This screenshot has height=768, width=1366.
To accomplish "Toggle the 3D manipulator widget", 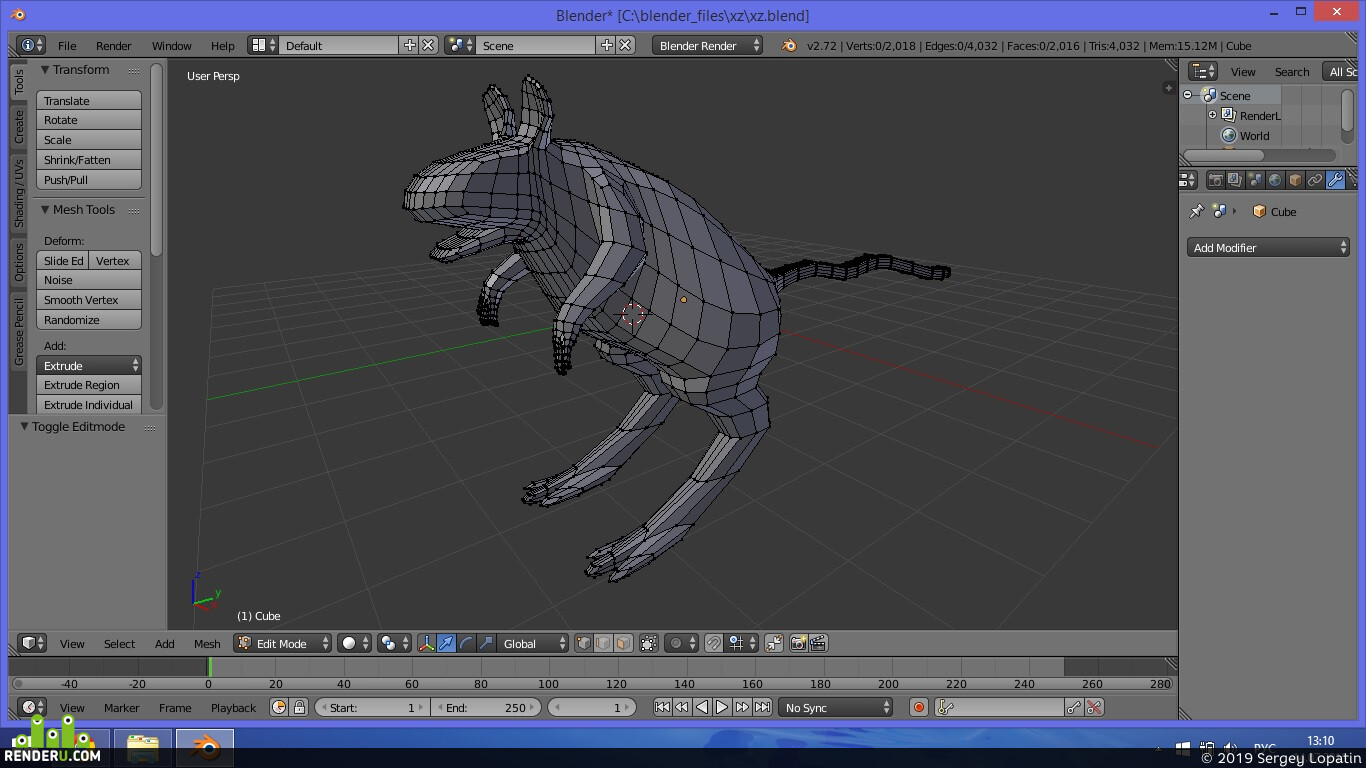I will [427, 644].
